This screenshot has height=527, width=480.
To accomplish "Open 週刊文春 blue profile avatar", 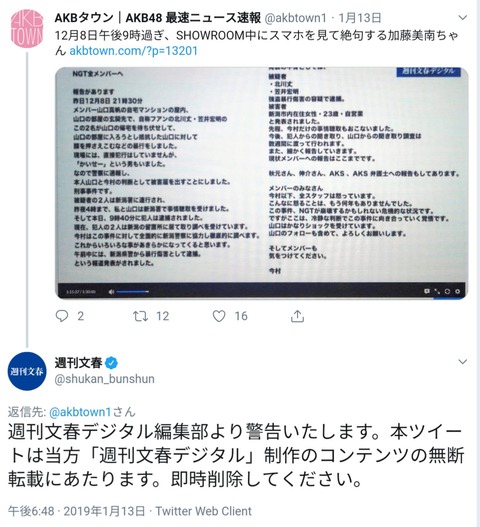I will 27,371.
